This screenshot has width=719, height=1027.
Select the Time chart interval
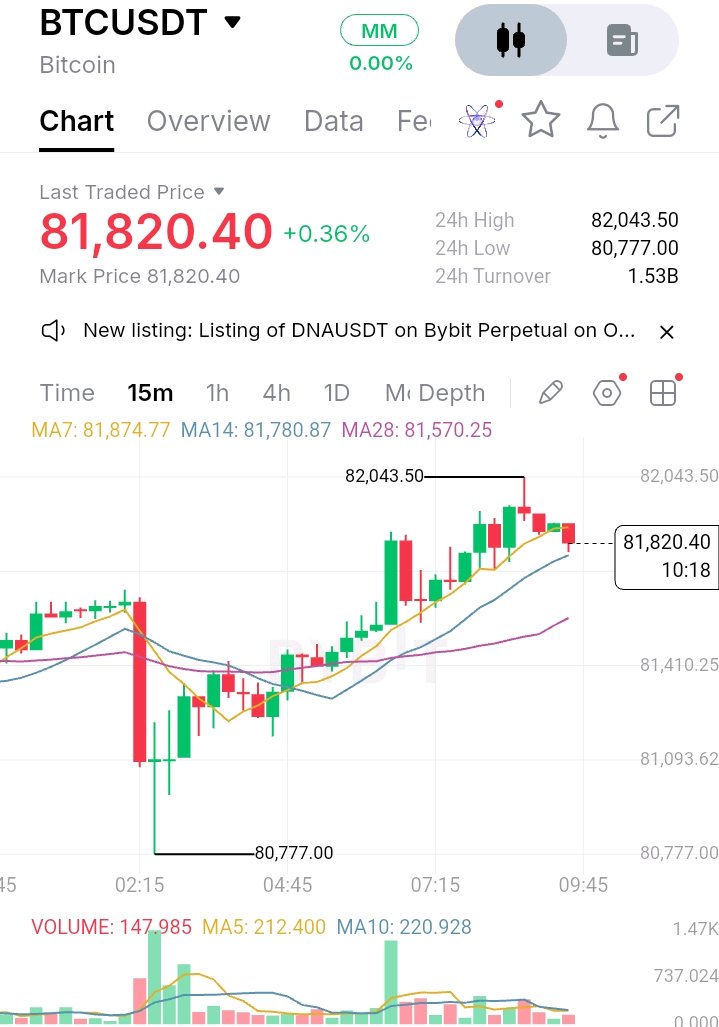67,393
